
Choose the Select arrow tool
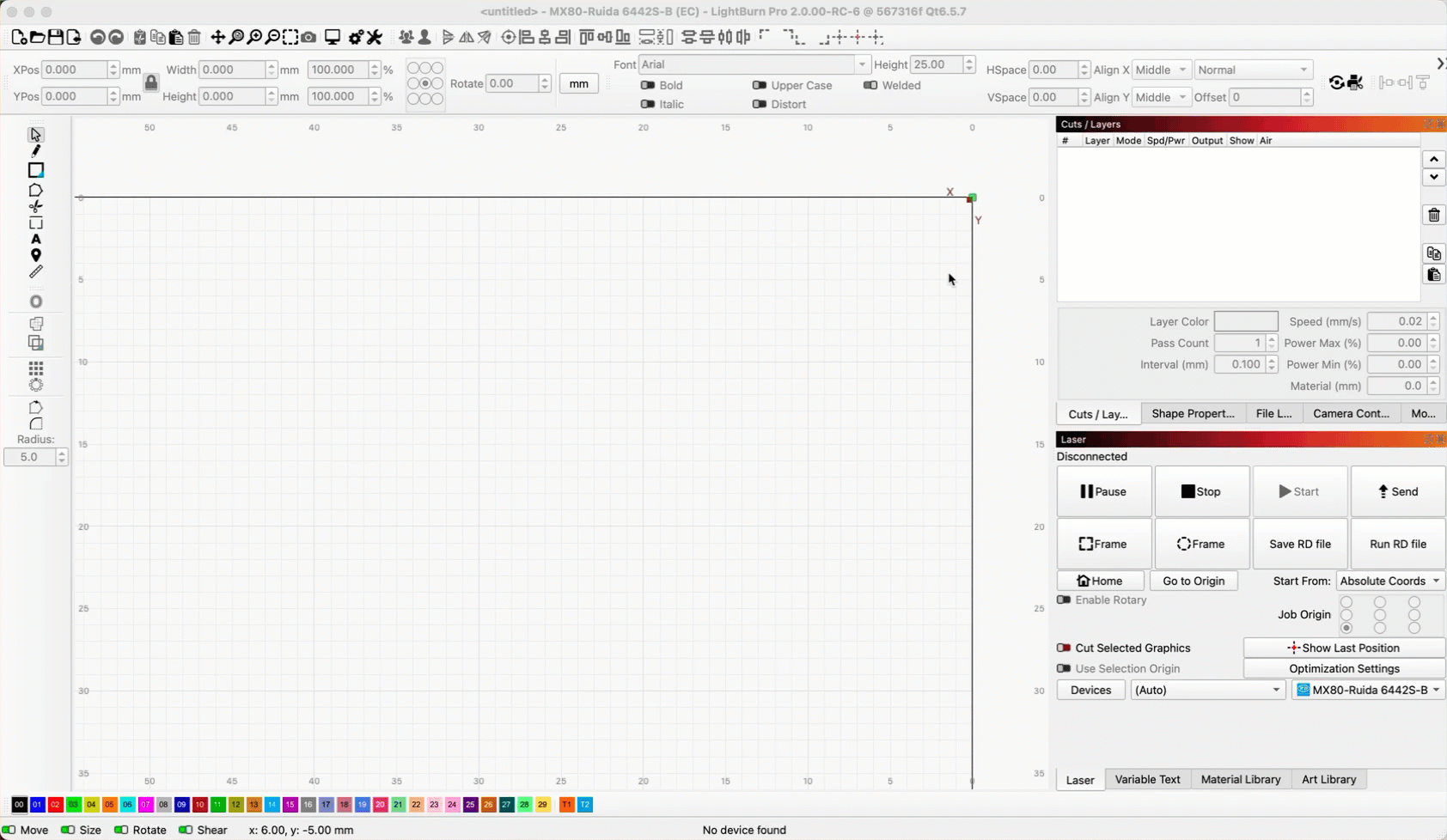point(35,135)
